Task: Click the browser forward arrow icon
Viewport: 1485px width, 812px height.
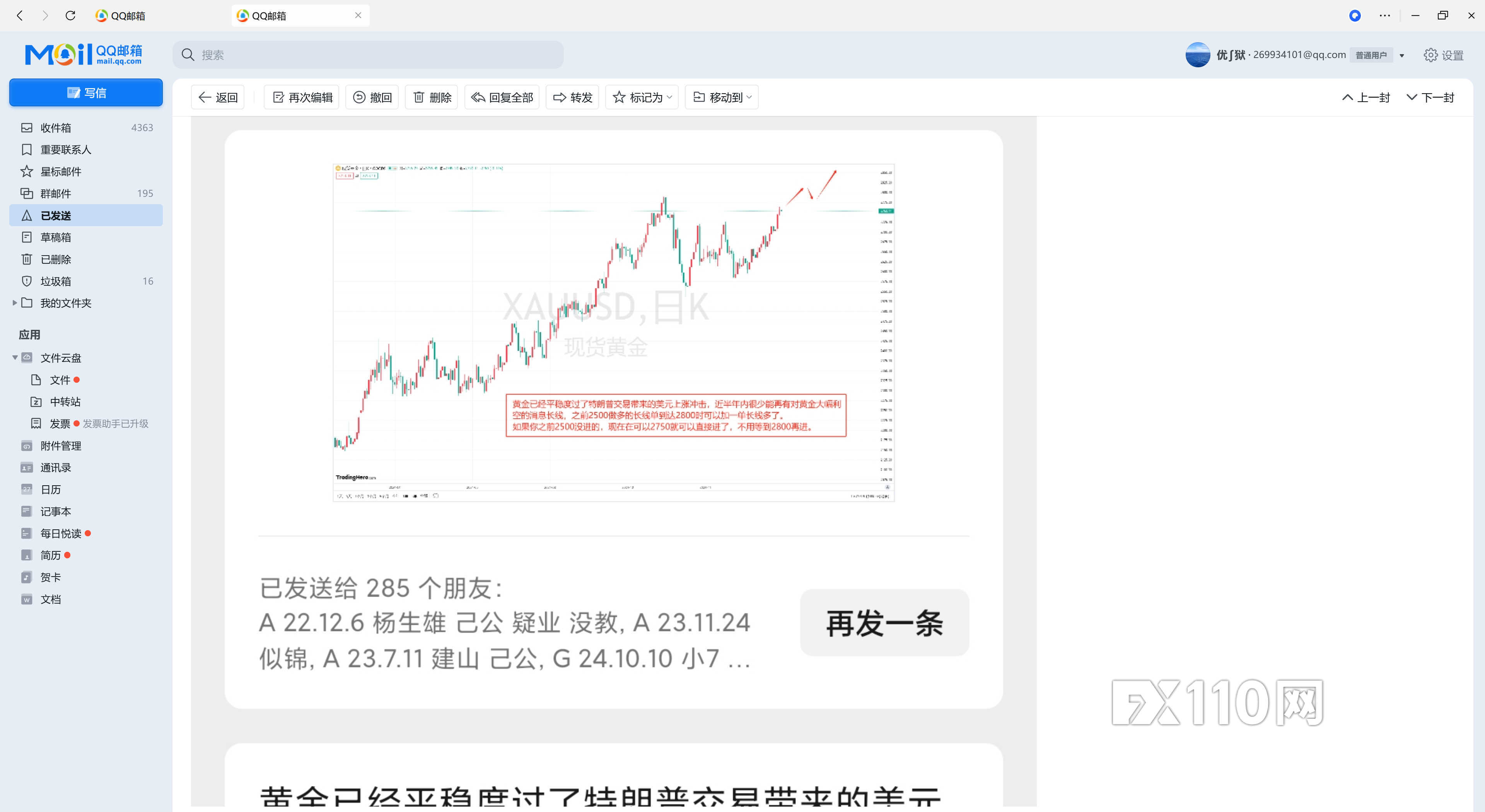Action: (x=45, y=15)
